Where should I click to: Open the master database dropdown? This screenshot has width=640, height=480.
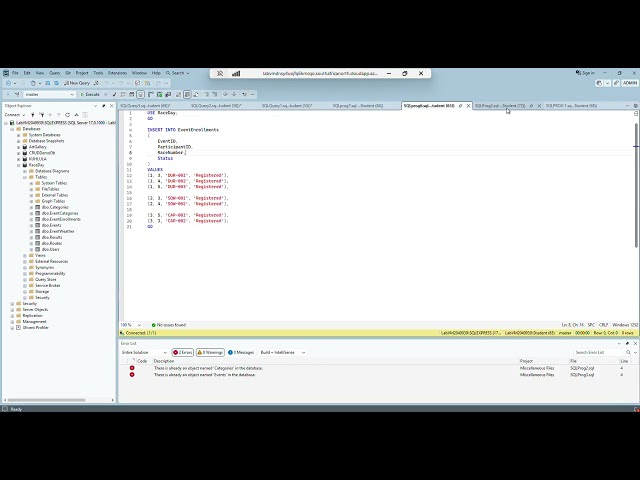tap(49, 94)
